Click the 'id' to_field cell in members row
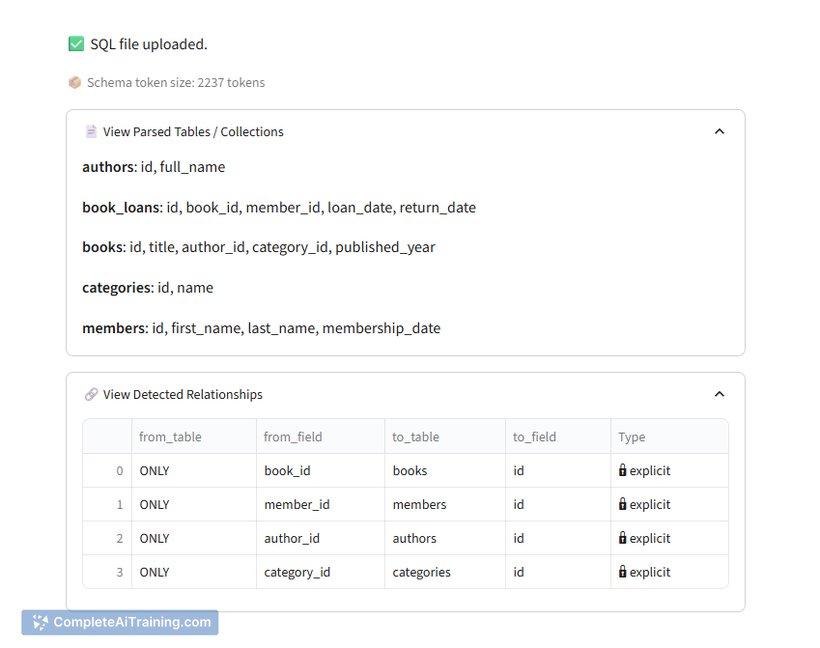 558,504
